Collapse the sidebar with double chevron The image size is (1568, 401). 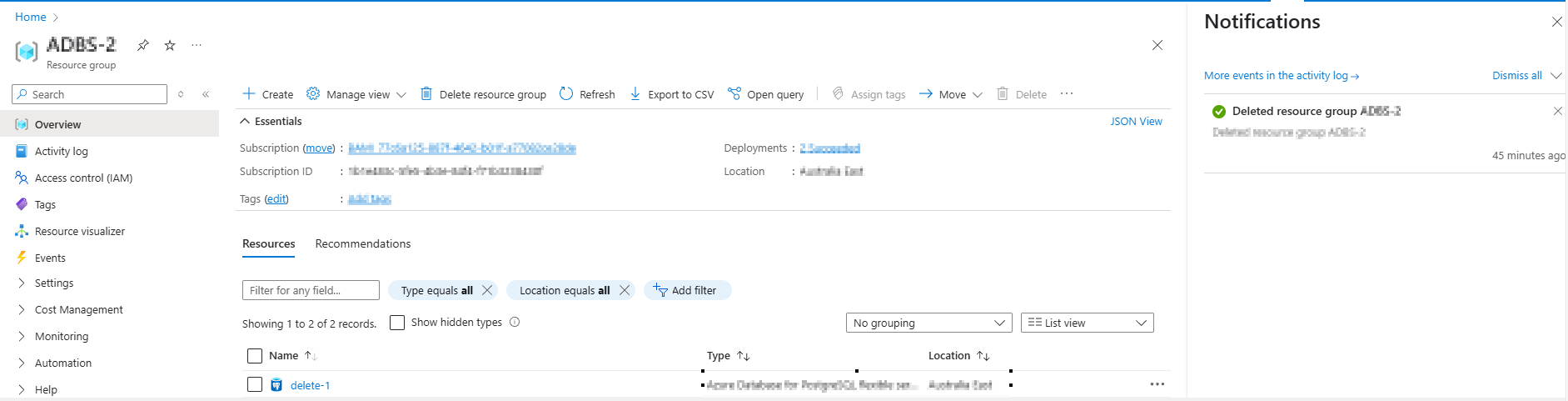click(x=206, y=94)
